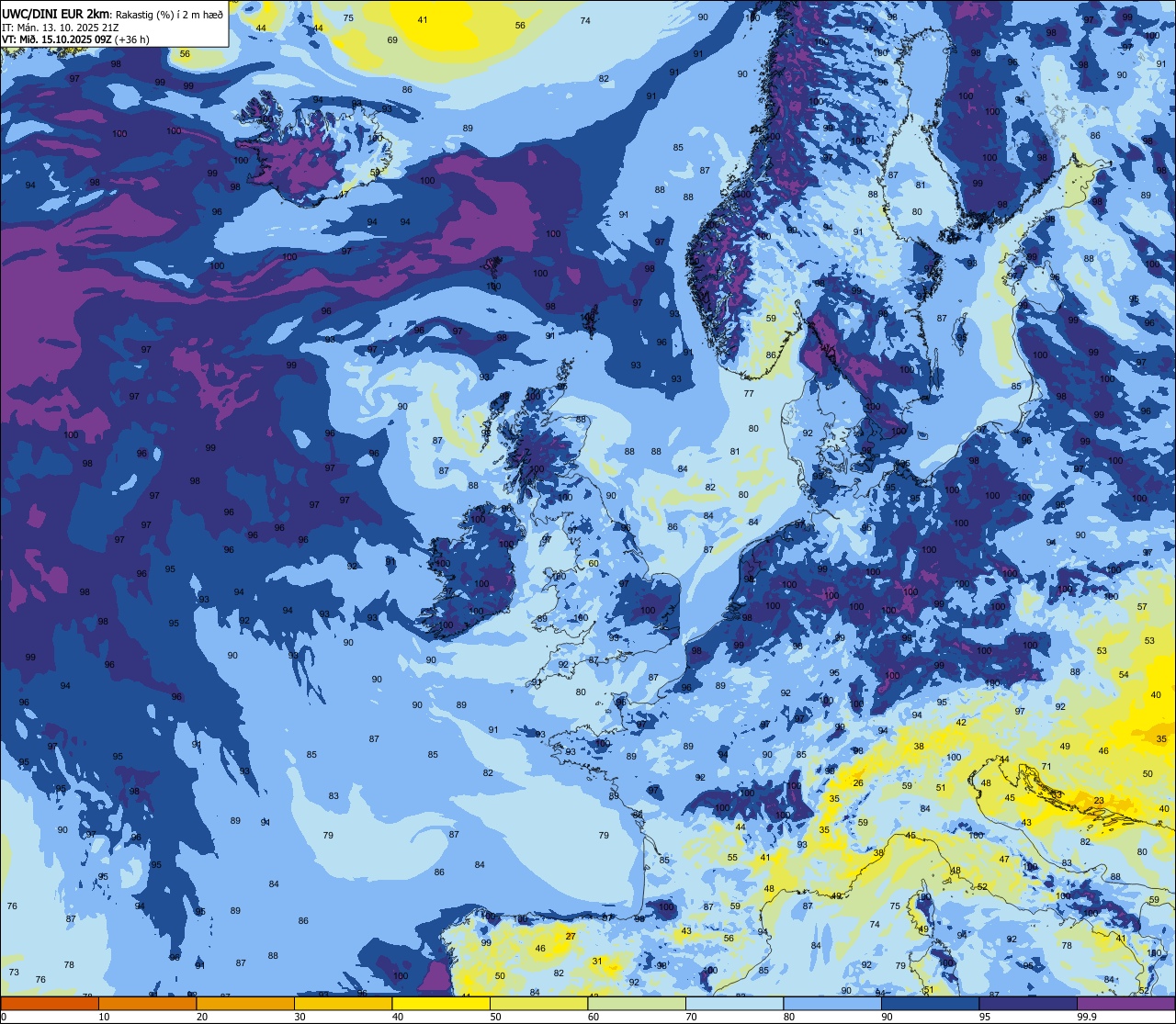Click the pale green 60–70 legend swatch
Image resolution: width=1176 pixels, height=1024 pixels.
click(x=637, y=1003)
